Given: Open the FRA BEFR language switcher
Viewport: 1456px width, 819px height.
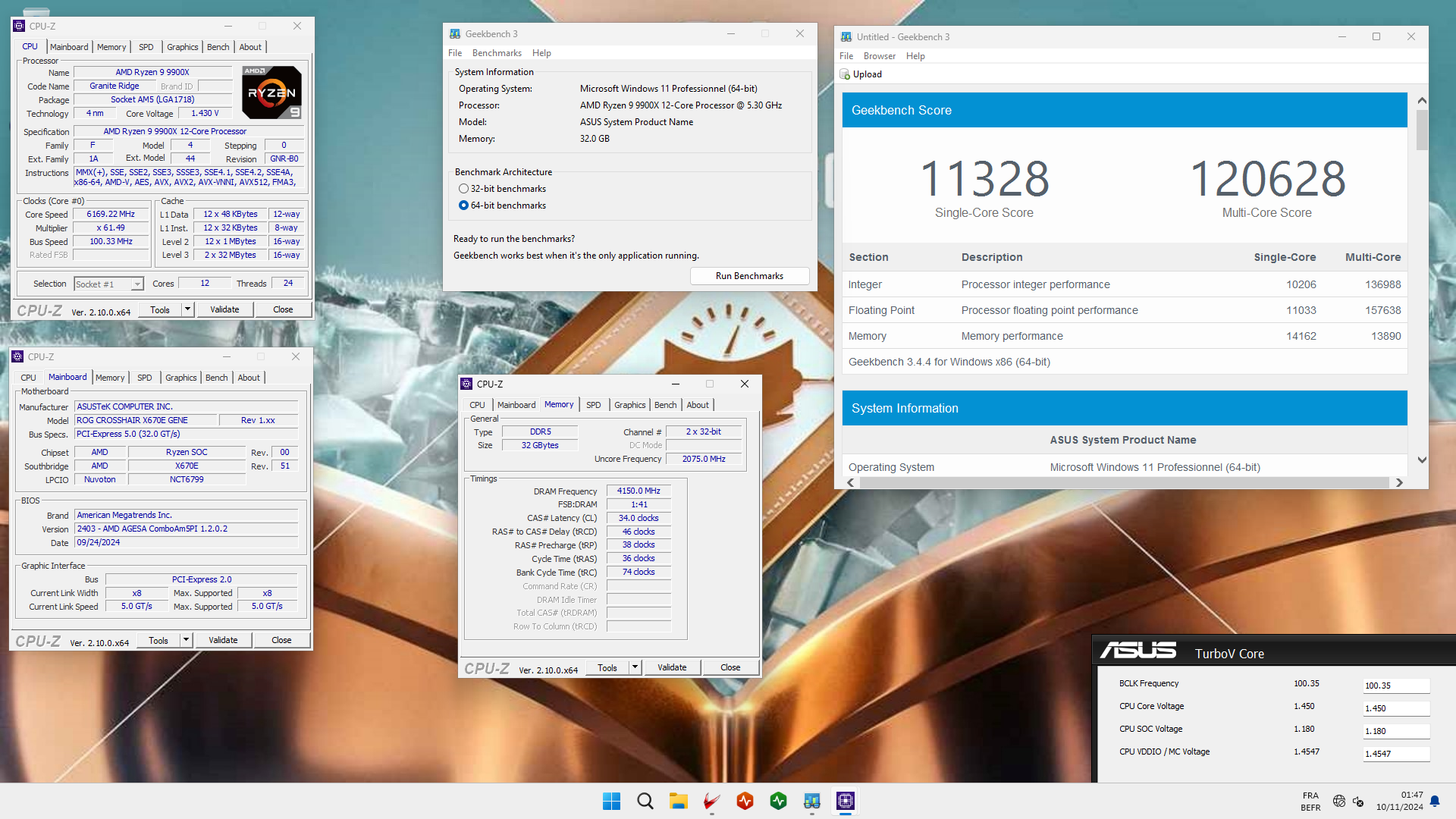Looking at the screenshot, I should point(1310,802).
